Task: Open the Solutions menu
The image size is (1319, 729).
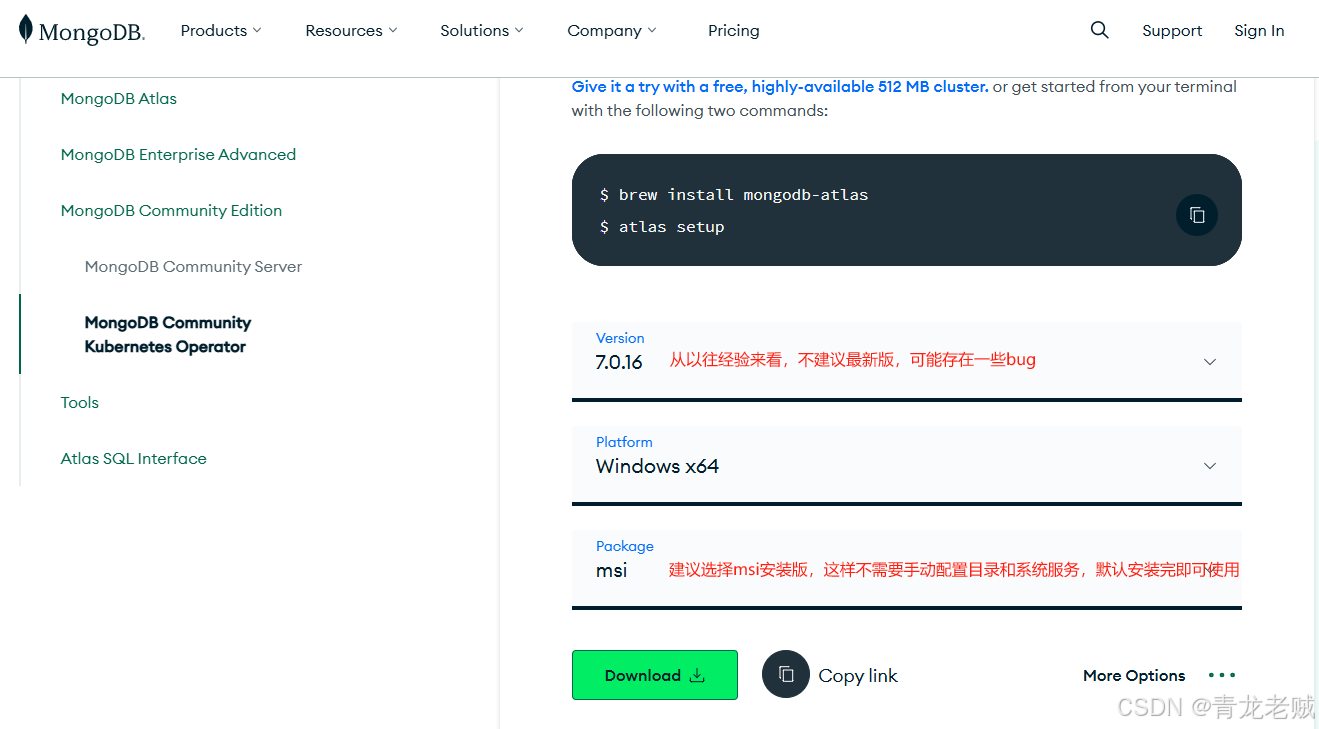Action: (482, 30)
